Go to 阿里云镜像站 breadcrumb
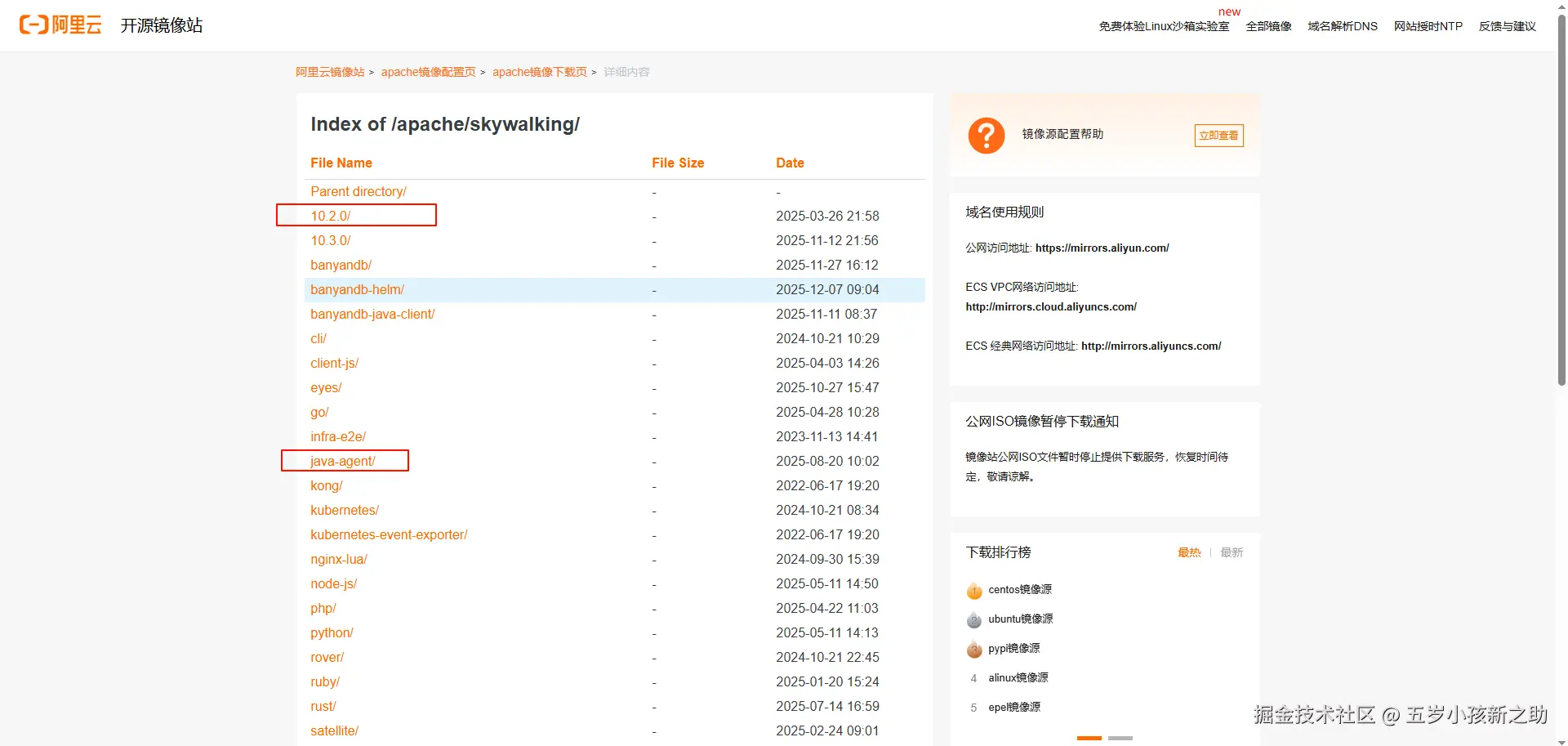Screen dimensions: 1568x746 tap(330, 72)
